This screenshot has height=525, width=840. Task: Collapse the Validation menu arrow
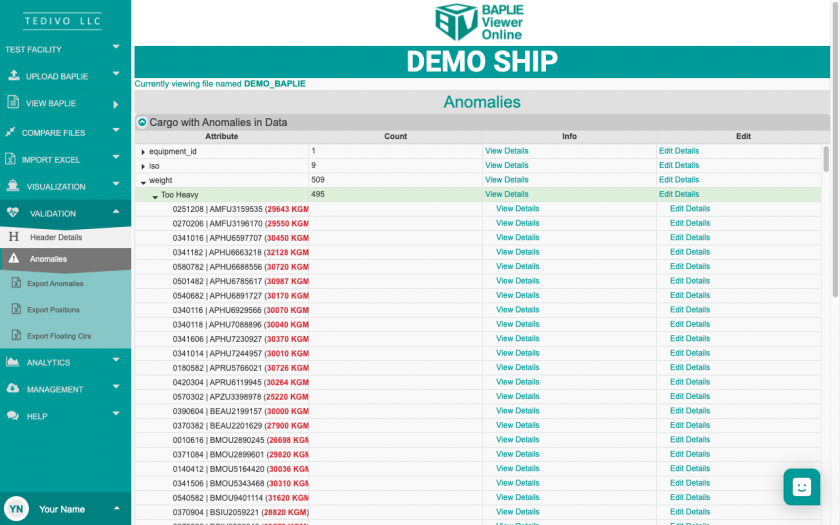[x=116, y=212]
